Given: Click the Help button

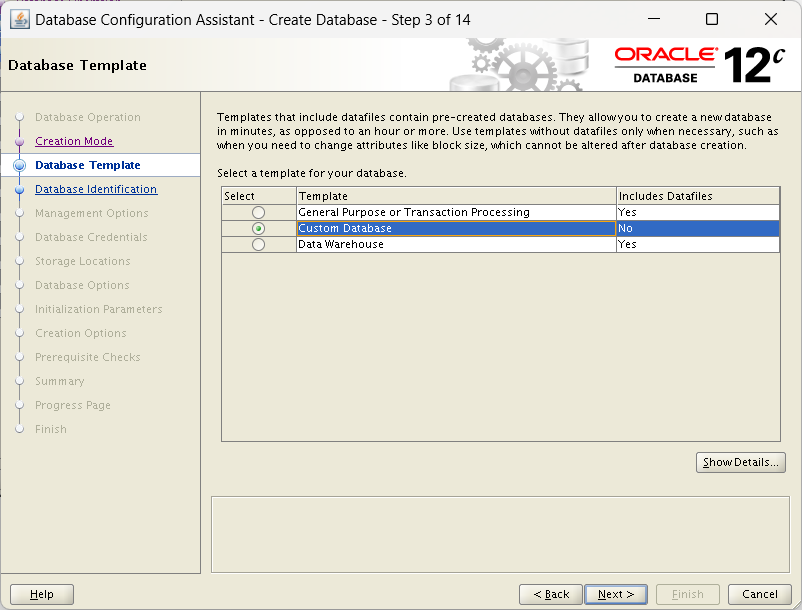Looking at the screenshot, I should [x=42, y=594].
